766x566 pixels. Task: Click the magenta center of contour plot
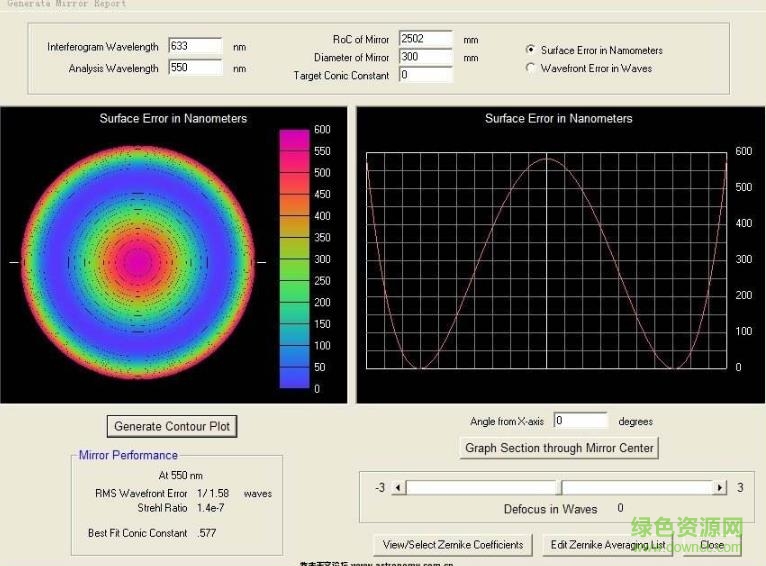pyautogui.click(x=137, y=262)
